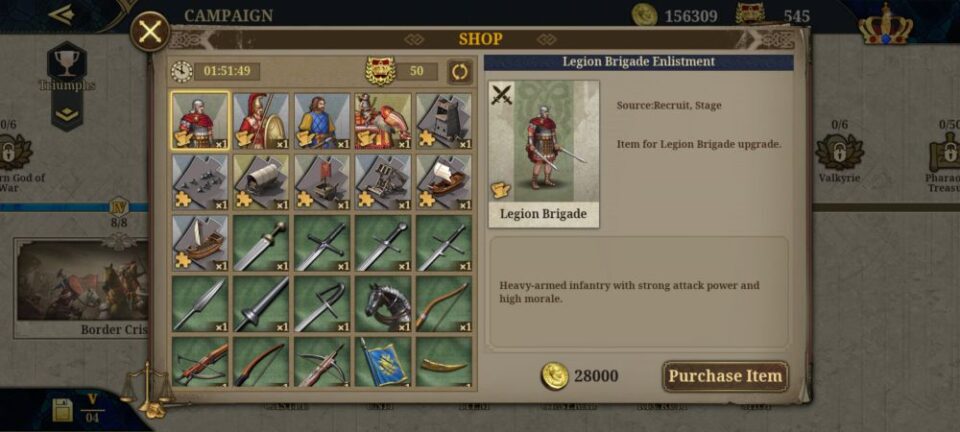Image resolution: width=960 pixels, height=432 pixels.
Task: Pick the wooden longbow item
Action: click(x=444, y=304)
